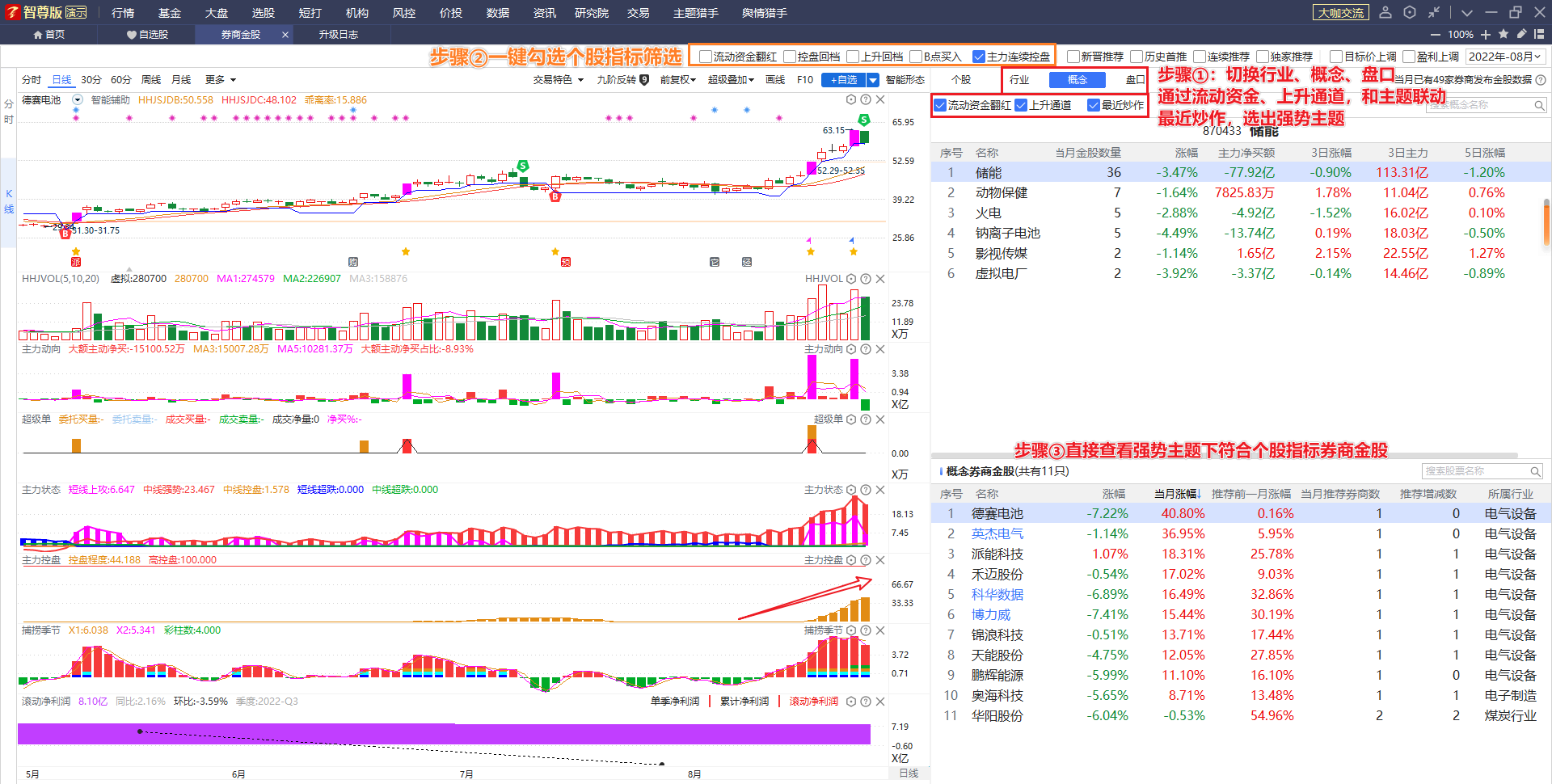The width and height of the screenshot is (1552, 784).
Task: Click the search icon in 搜索概念名称 box
Action: (1539, 105)
